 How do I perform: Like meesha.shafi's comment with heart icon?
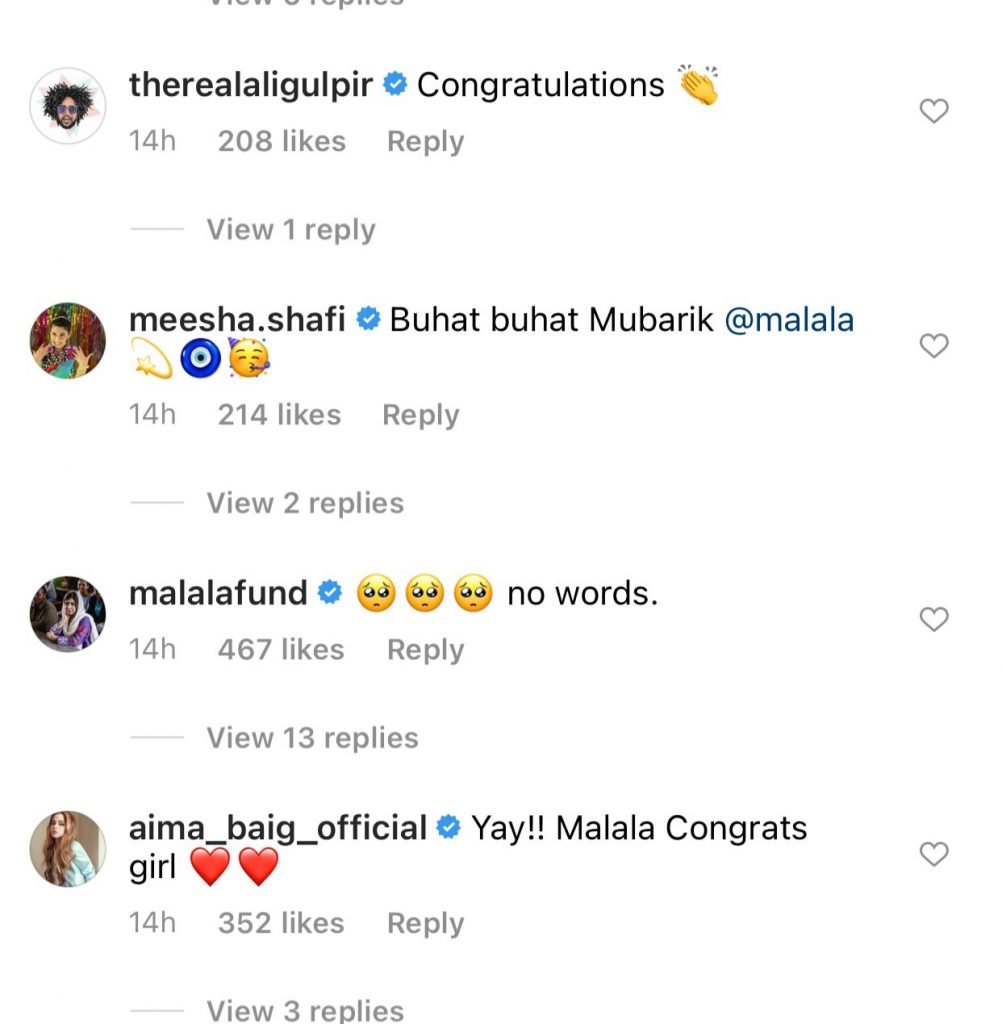coord(933,346)
